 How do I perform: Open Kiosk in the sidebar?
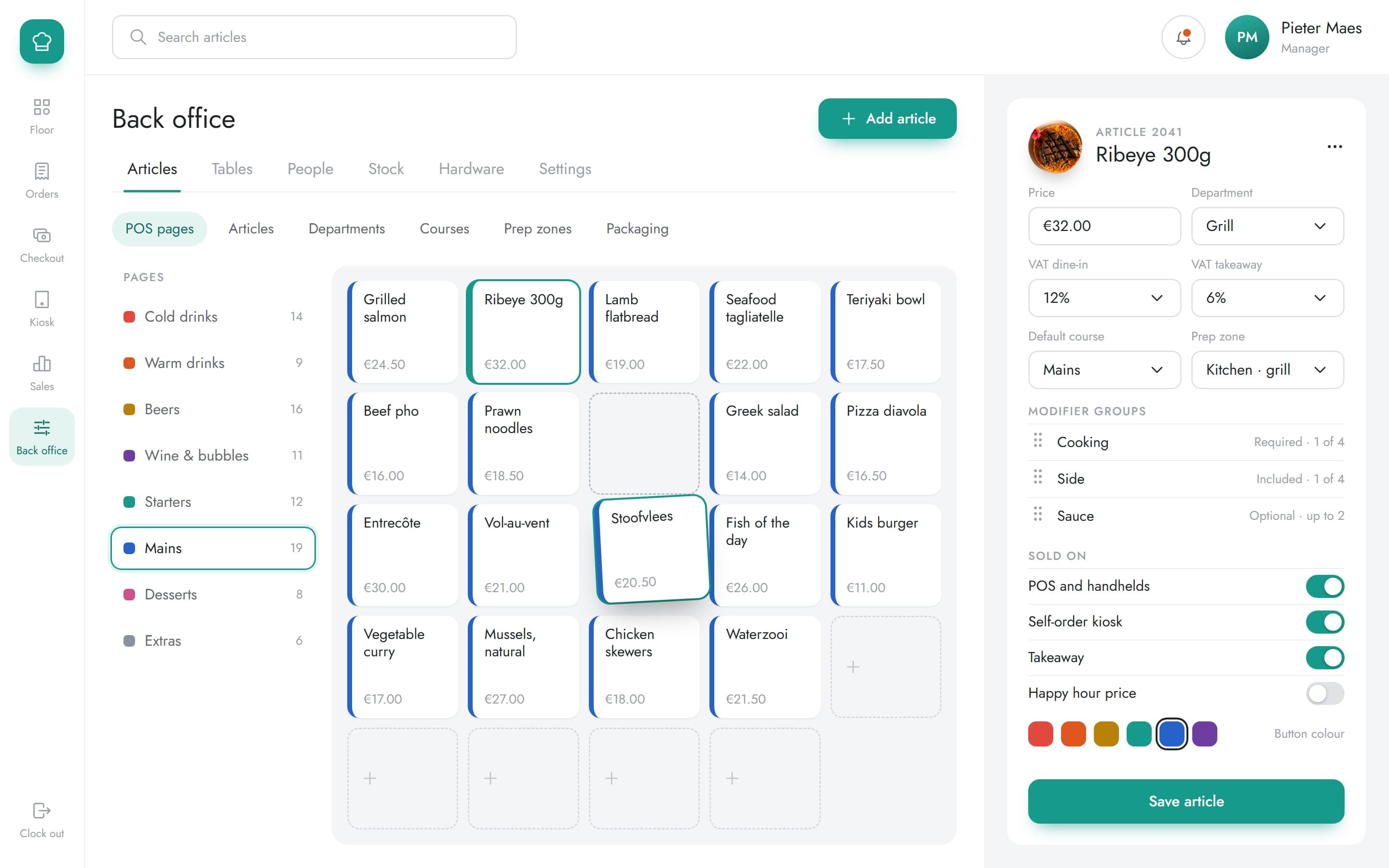(42, 309)
